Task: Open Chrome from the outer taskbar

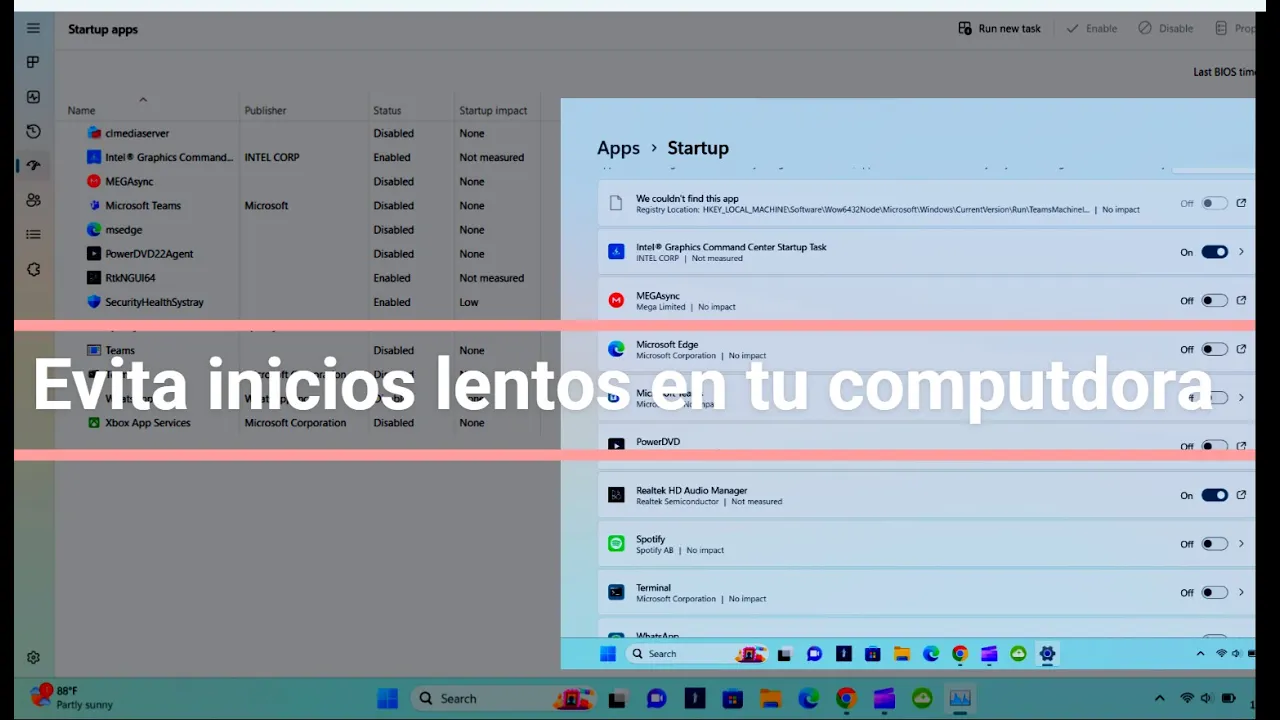Action: (846, 698)
